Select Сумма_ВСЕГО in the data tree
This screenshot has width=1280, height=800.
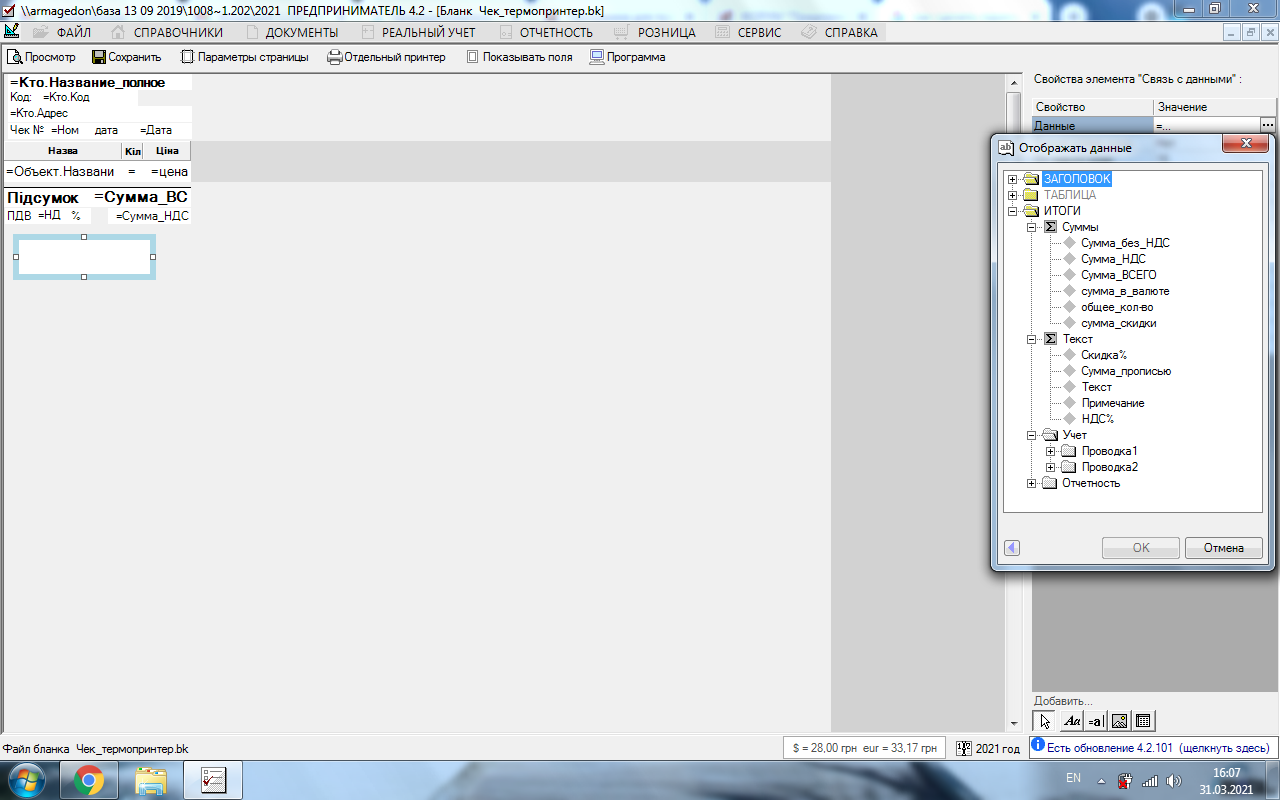[x=1118, y=275]
